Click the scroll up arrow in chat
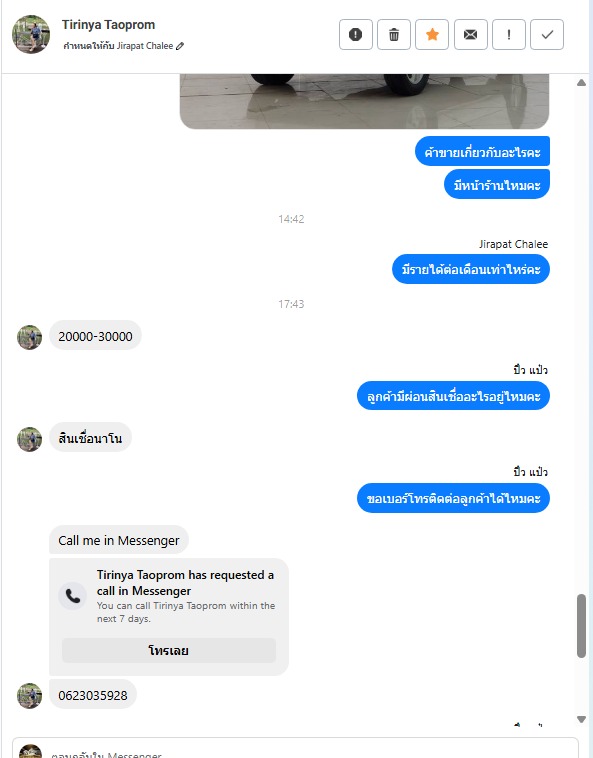Viewport: 593px width, 758px height. coord(581,83)
